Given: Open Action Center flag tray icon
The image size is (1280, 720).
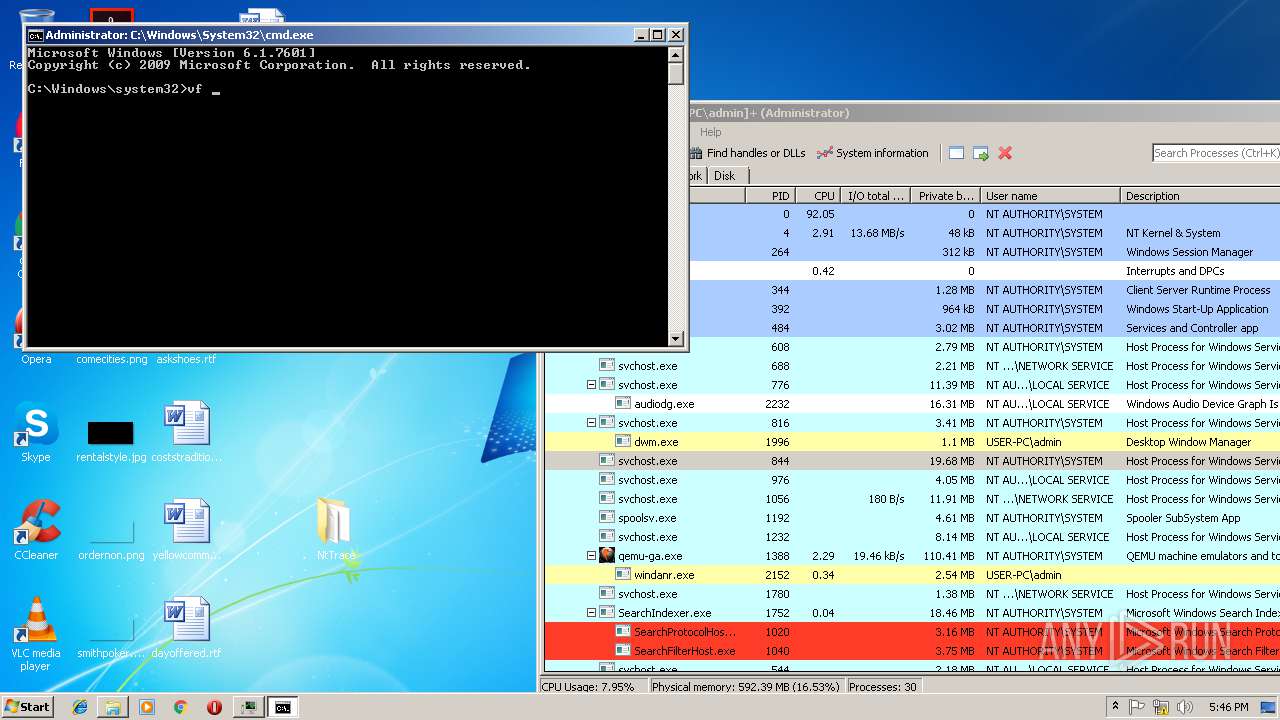Looking at the screenshot, I should [x=1138, y=707].
